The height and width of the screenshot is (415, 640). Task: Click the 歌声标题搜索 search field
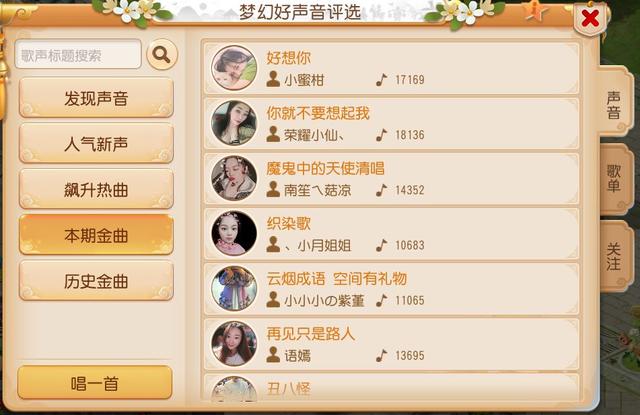point(78,54)
